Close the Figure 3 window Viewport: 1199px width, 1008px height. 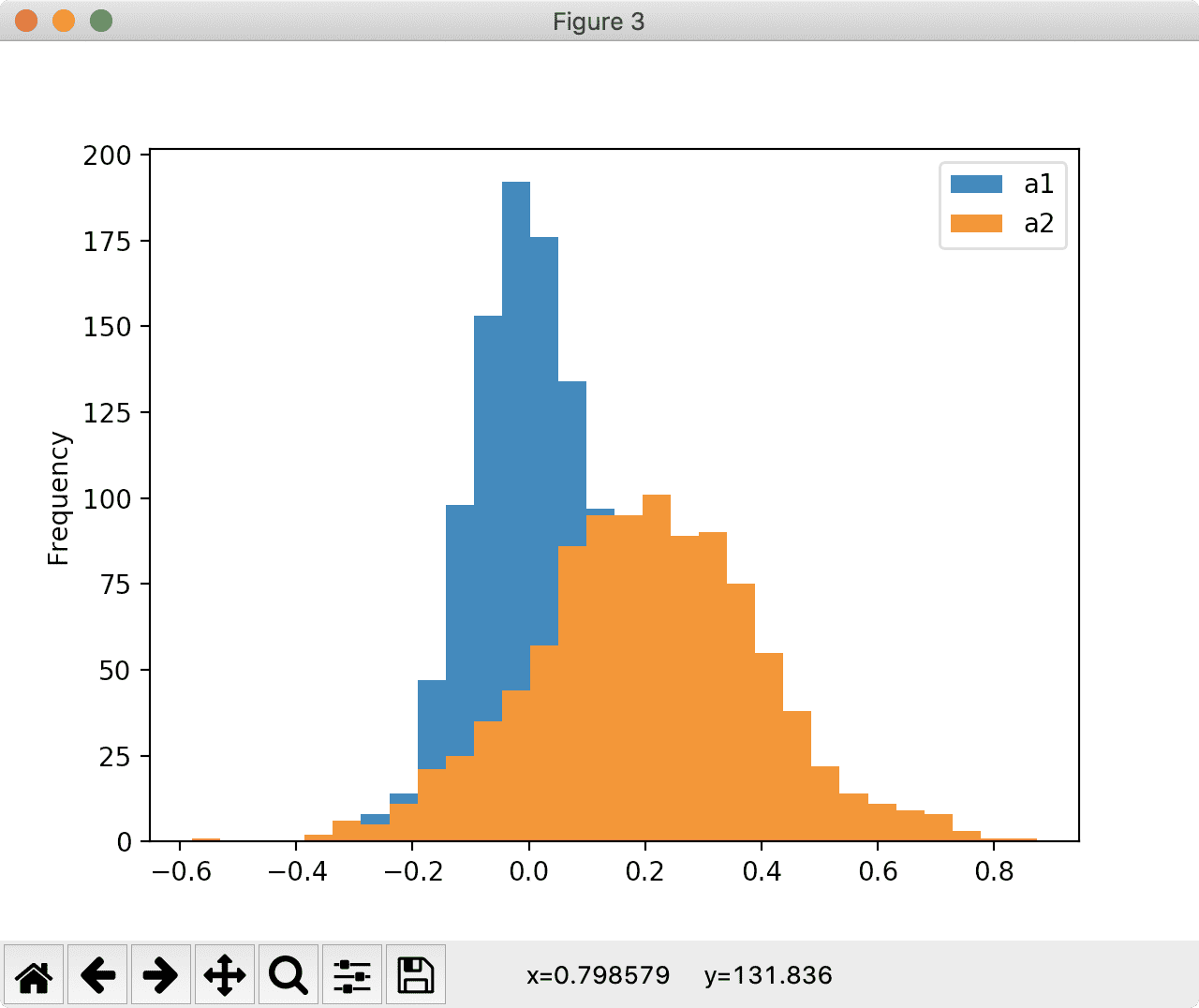pyautogui.click(x=26, y=21)
